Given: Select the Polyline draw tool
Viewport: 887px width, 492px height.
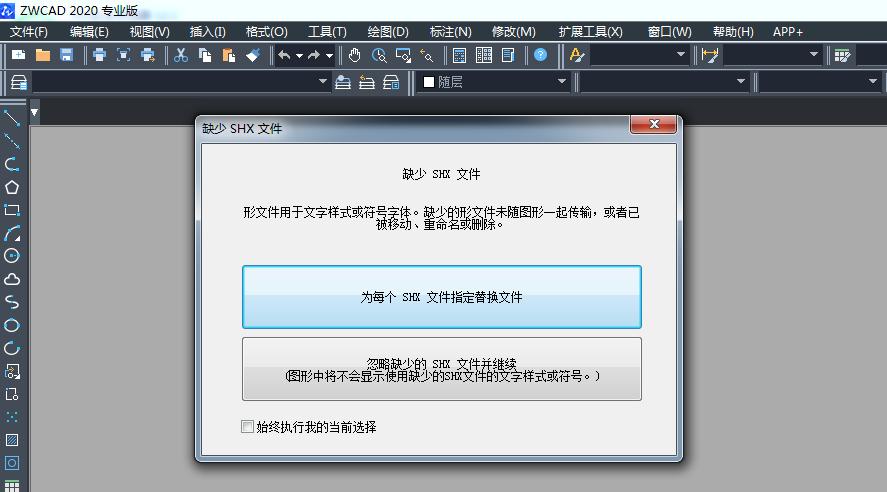Looking at the screenshot, I should tap(12, 165).
